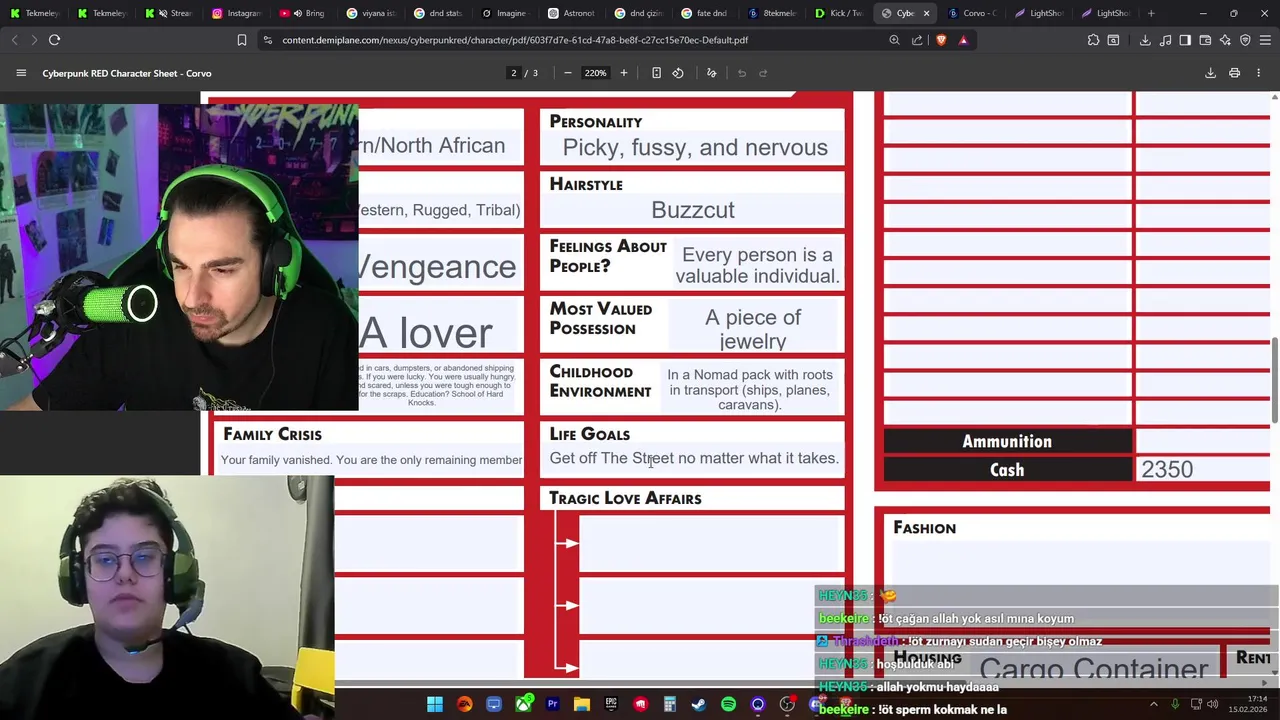Click the Cash value 2350

pyautogui.click(x=1167, y=469)
